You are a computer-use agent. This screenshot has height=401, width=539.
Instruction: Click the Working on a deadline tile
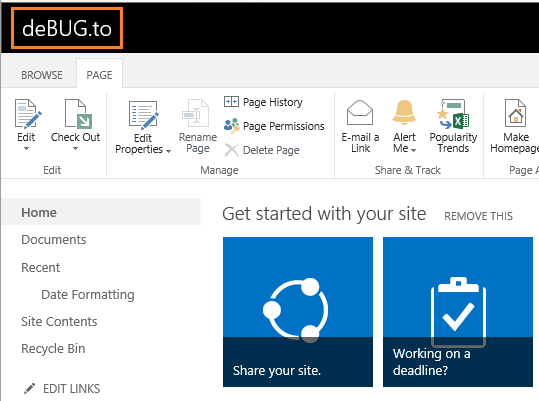pos(458,312)
